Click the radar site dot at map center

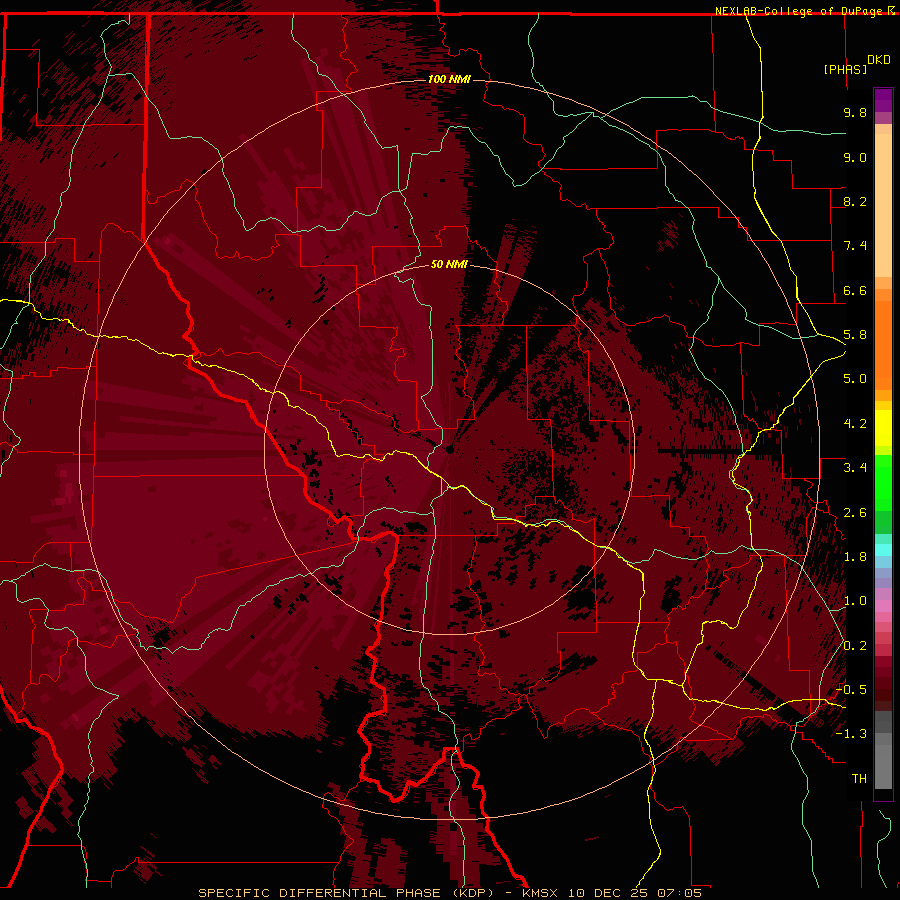(x=450, y=450)
